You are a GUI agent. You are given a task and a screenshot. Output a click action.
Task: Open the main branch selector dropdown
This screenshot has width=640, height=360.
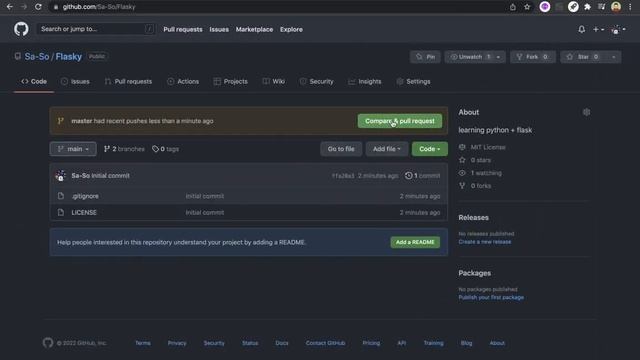pyautogui.click(x=73, y=149)
